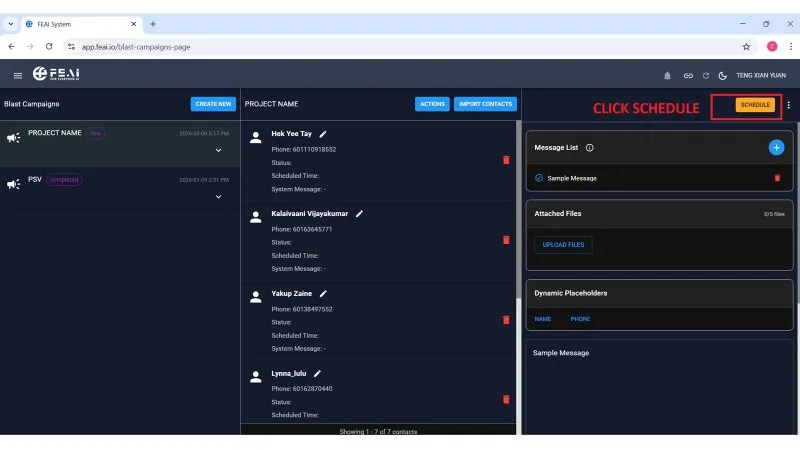Add new message with blue plus icon

click(776, 147)
